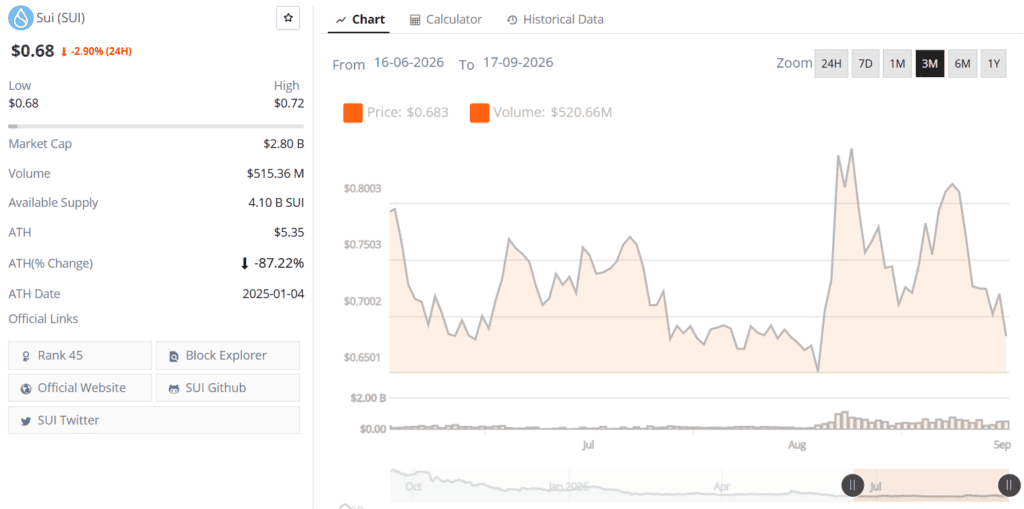Click the Rank 45 badge icon
Viewport: 1024px width, 509px height.
tap(26, 356)
